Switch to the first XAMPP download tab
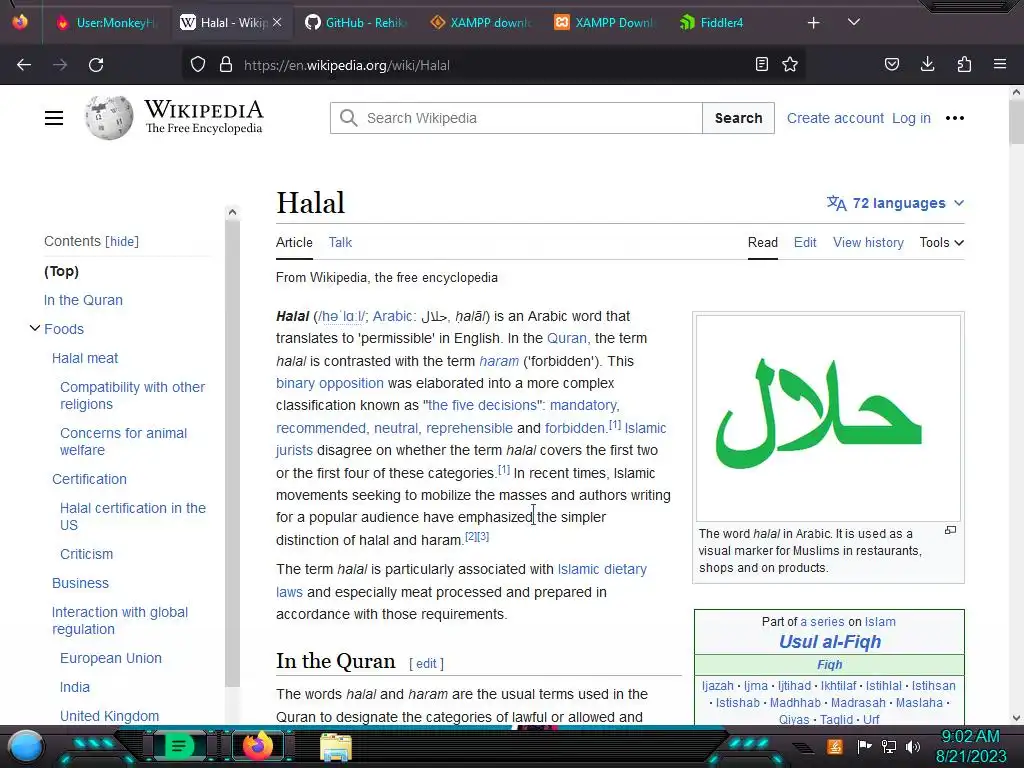The height and width of the screenshot is (768, 1024). pos(480,23)
